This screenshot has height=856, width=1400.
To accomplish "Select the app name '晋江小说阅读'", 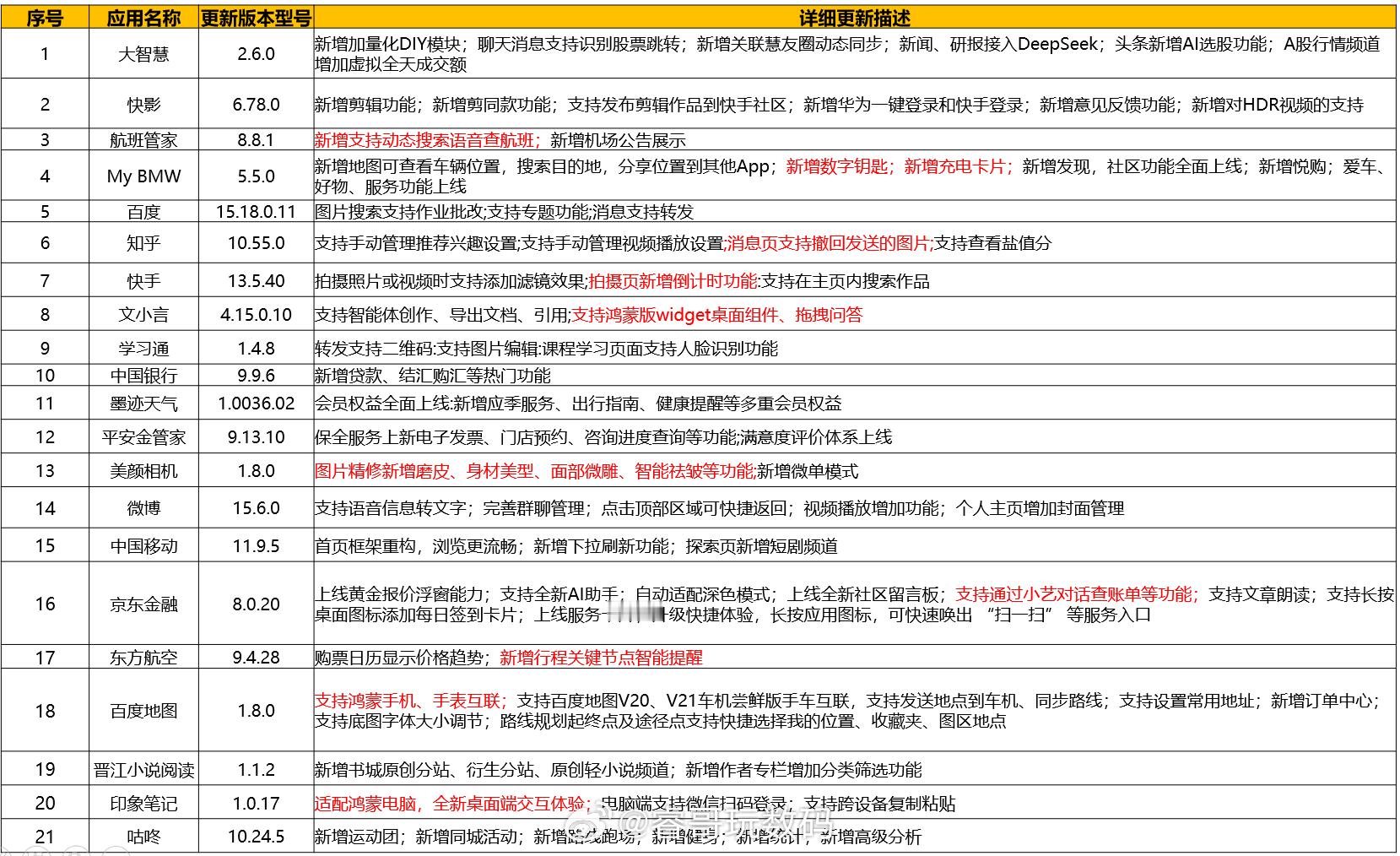I will pos(143,770).
